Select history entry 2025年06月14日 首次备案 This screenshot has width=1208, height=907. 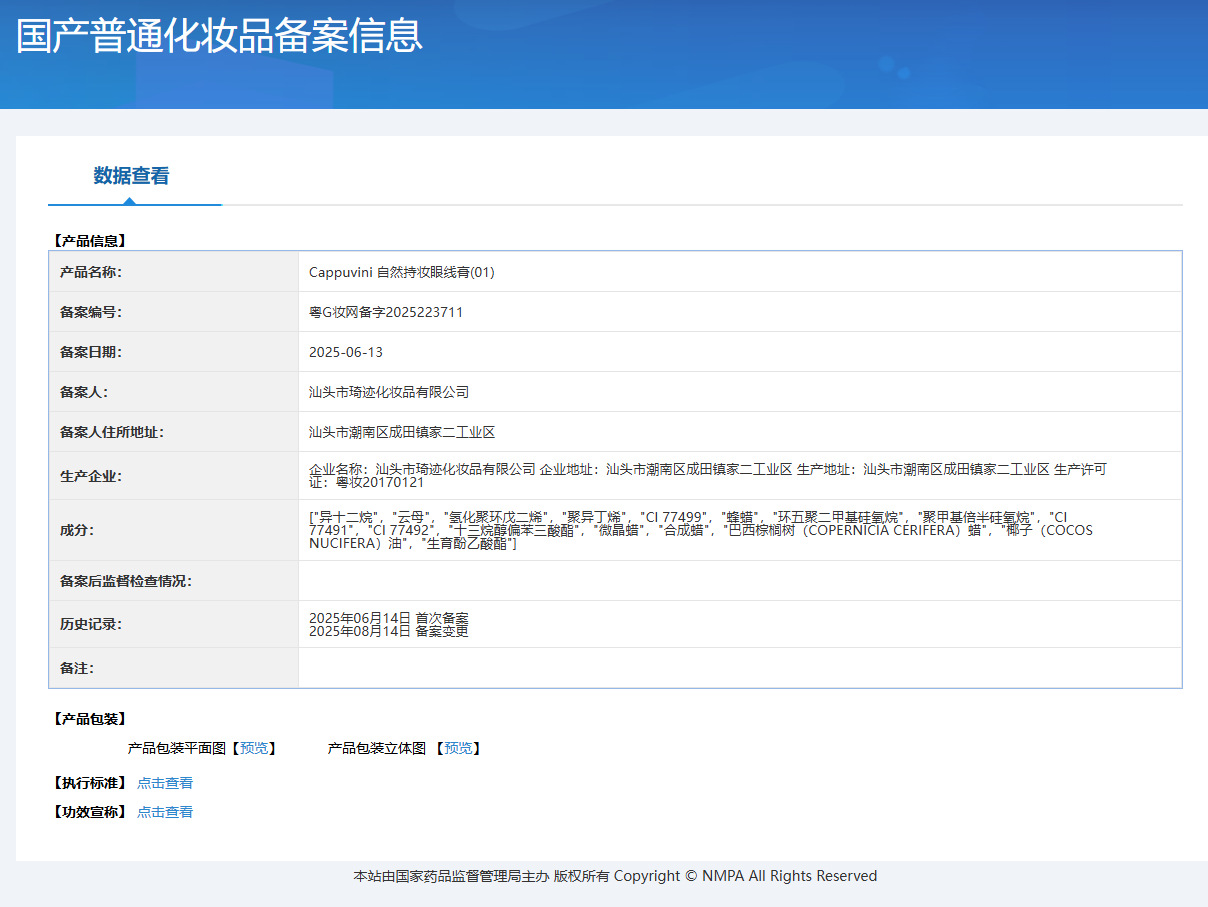[389, 618]
